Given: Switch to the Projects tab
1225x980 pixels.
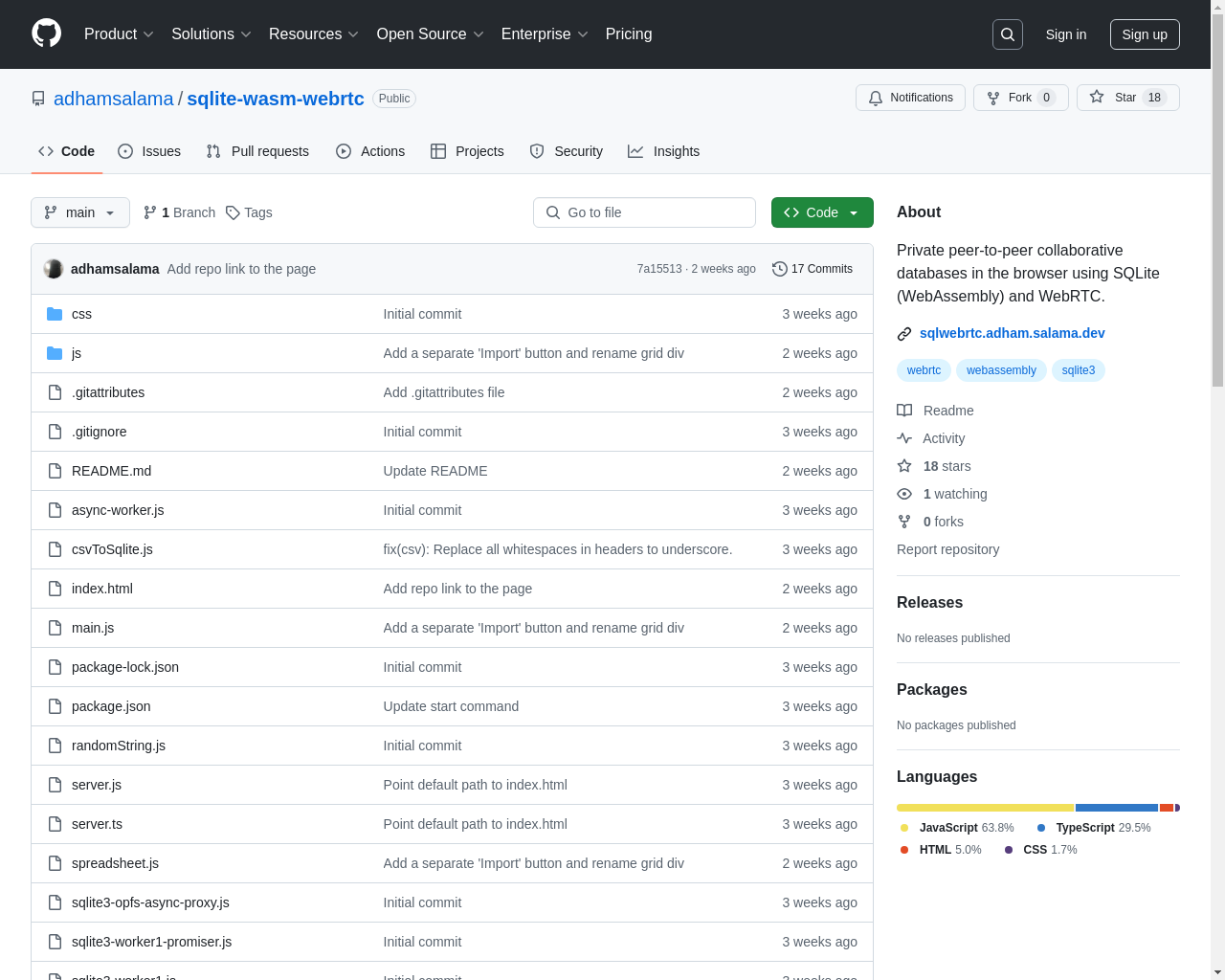Looking at the screenshot, I should point(467,151).
